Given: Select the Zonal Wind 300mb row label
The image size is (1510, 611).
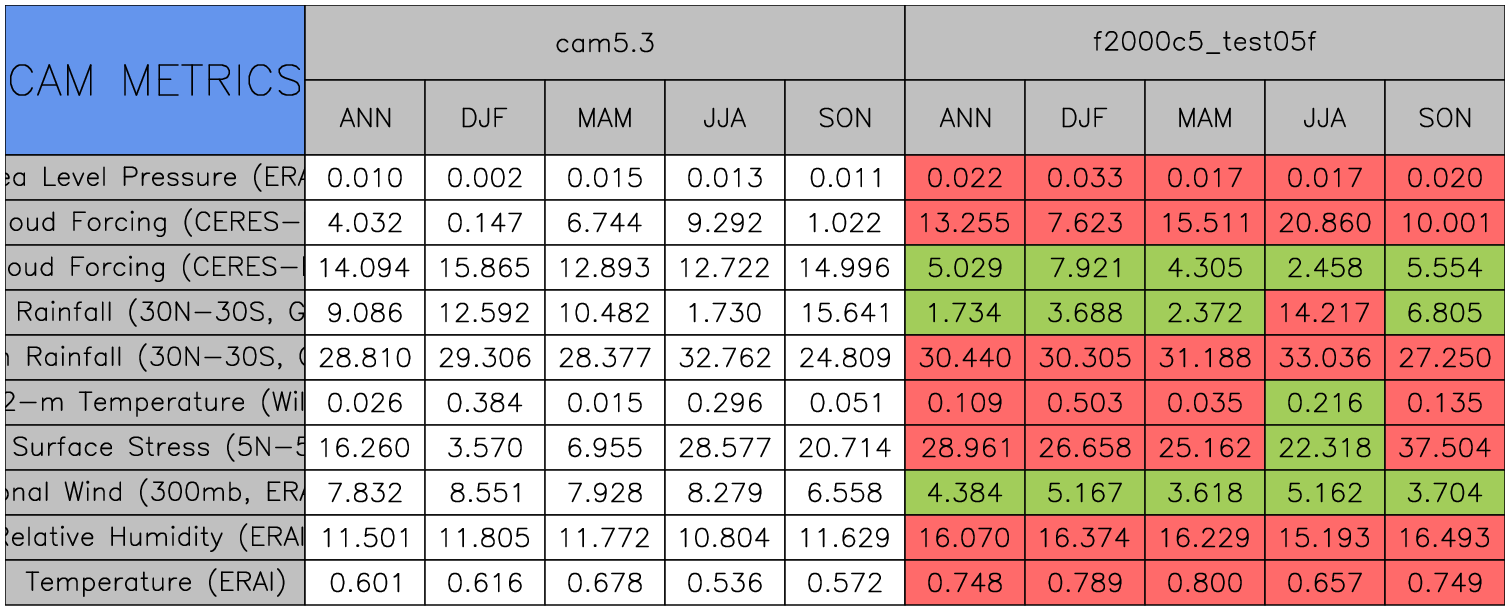Looking at the screenshot, I should [155, 493].
